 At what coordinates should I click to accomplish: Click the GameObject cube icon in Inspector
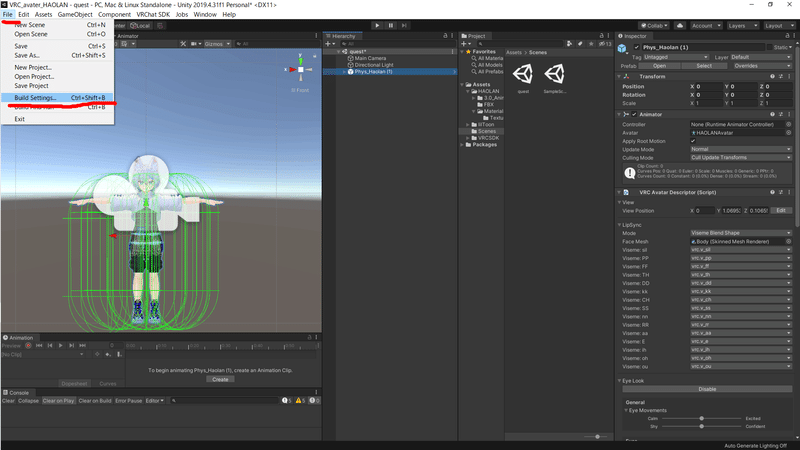click(x=622, y=48)
